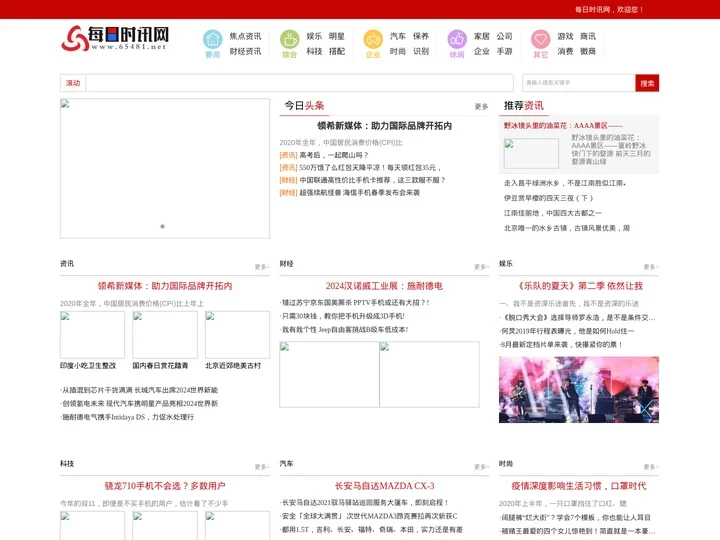Click the 印度小吃卫生整改 thumbnail
Viewport: 720px width, 540px height.
point(92,335)
